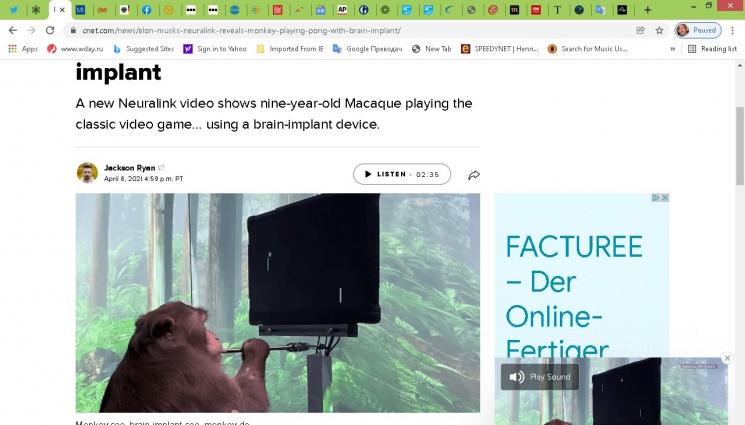The image size is (745, 425).
Task: Expand the hidden bookmarks overflow chevron
Action: pos(672,48)
